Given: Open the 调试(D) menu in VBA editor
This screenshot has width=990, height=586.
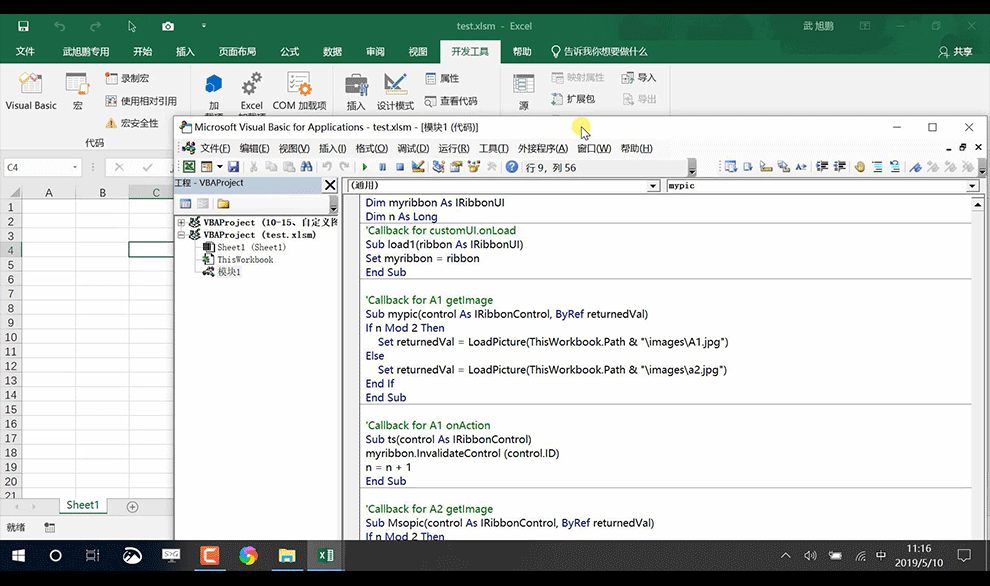Looking at the screenshot, I should 413,148.
